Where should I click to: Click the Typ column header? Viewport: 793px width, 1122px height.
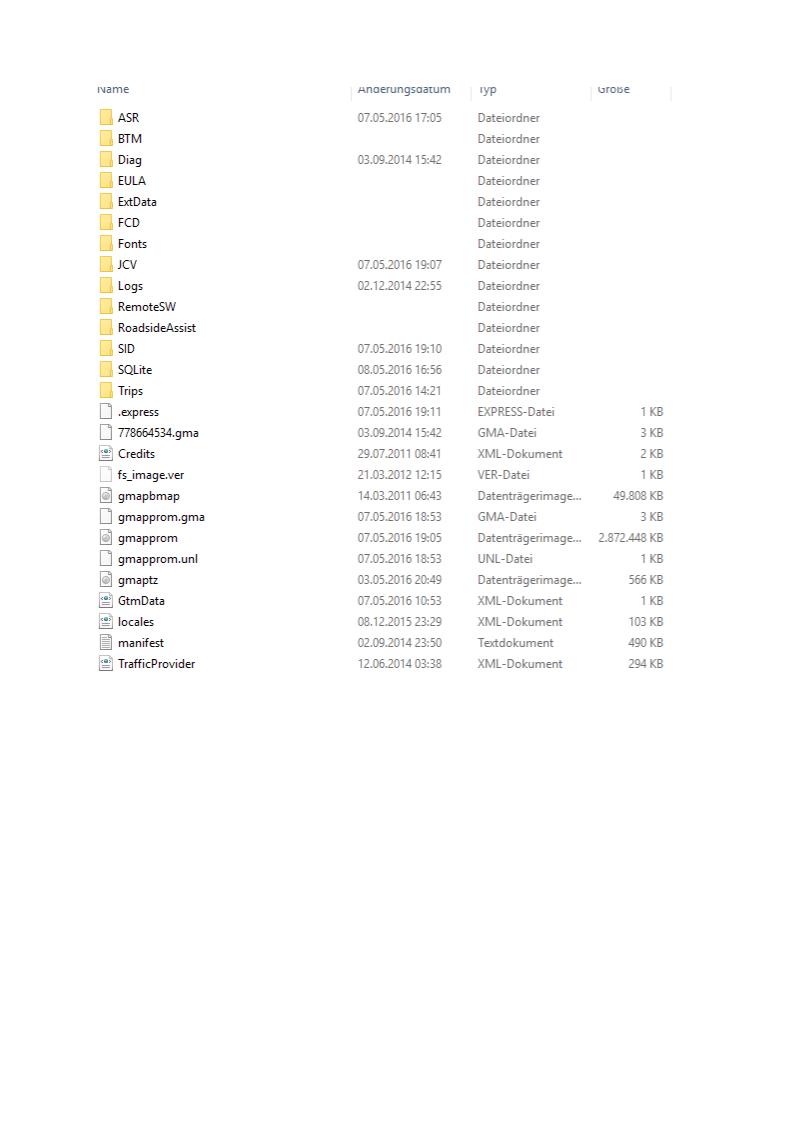click(x=487, y=89)
